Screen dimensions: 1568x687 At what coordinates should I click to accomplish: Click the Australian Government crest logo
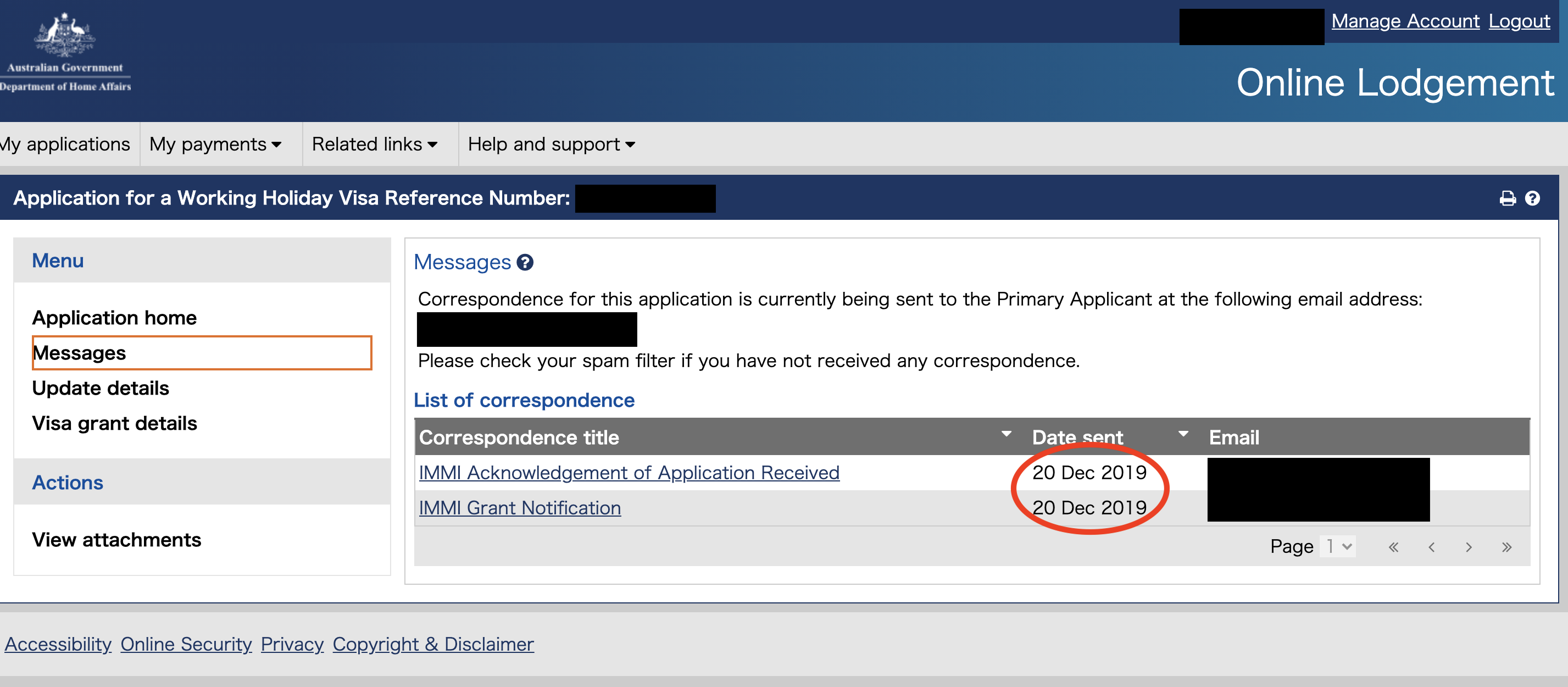tap(64, 35)
